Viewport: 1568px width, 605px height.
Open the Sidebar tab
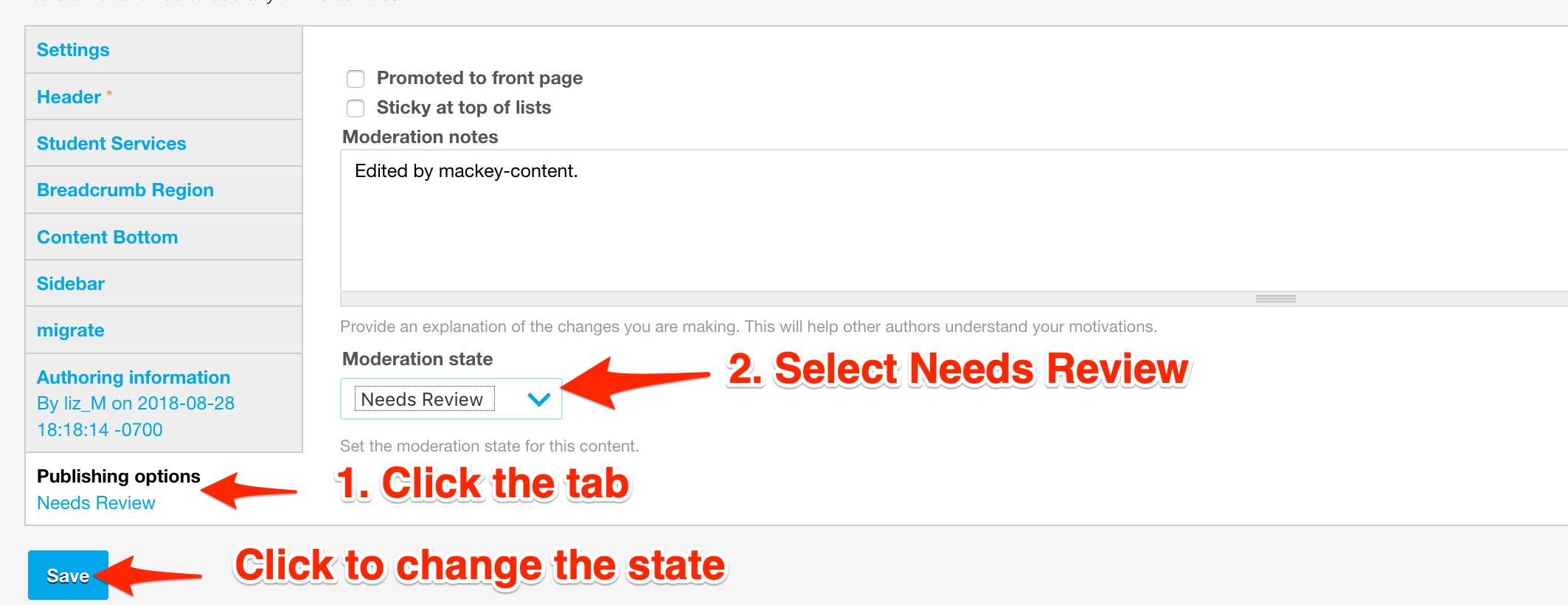[x=71, y=284]
